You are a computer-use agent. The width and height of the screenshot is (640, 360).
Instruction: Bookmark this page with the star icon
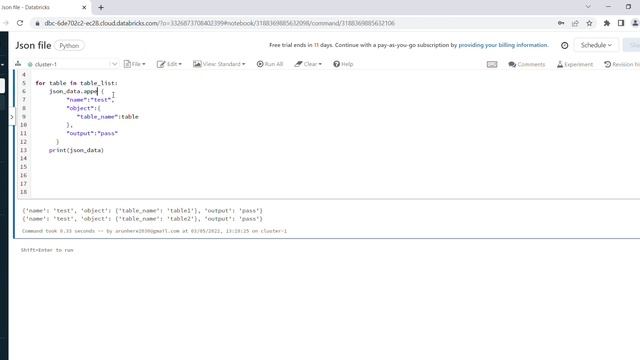[589, 23]
